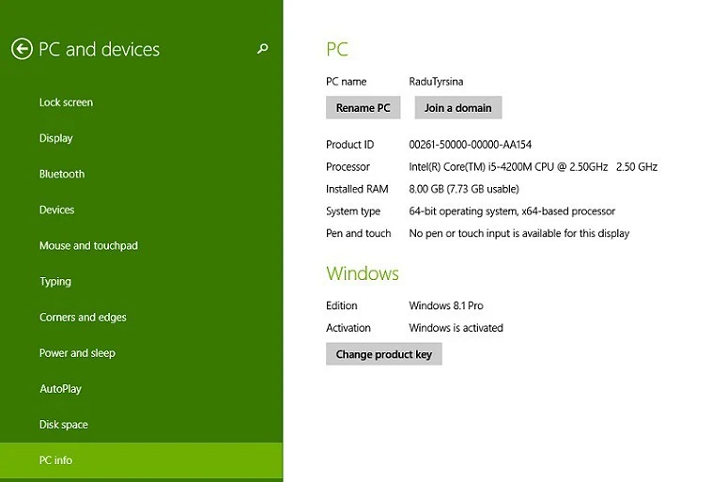Screen dimensions: 711x482
Task: Go to the Bluetooth settings
Action: [62, 174]
